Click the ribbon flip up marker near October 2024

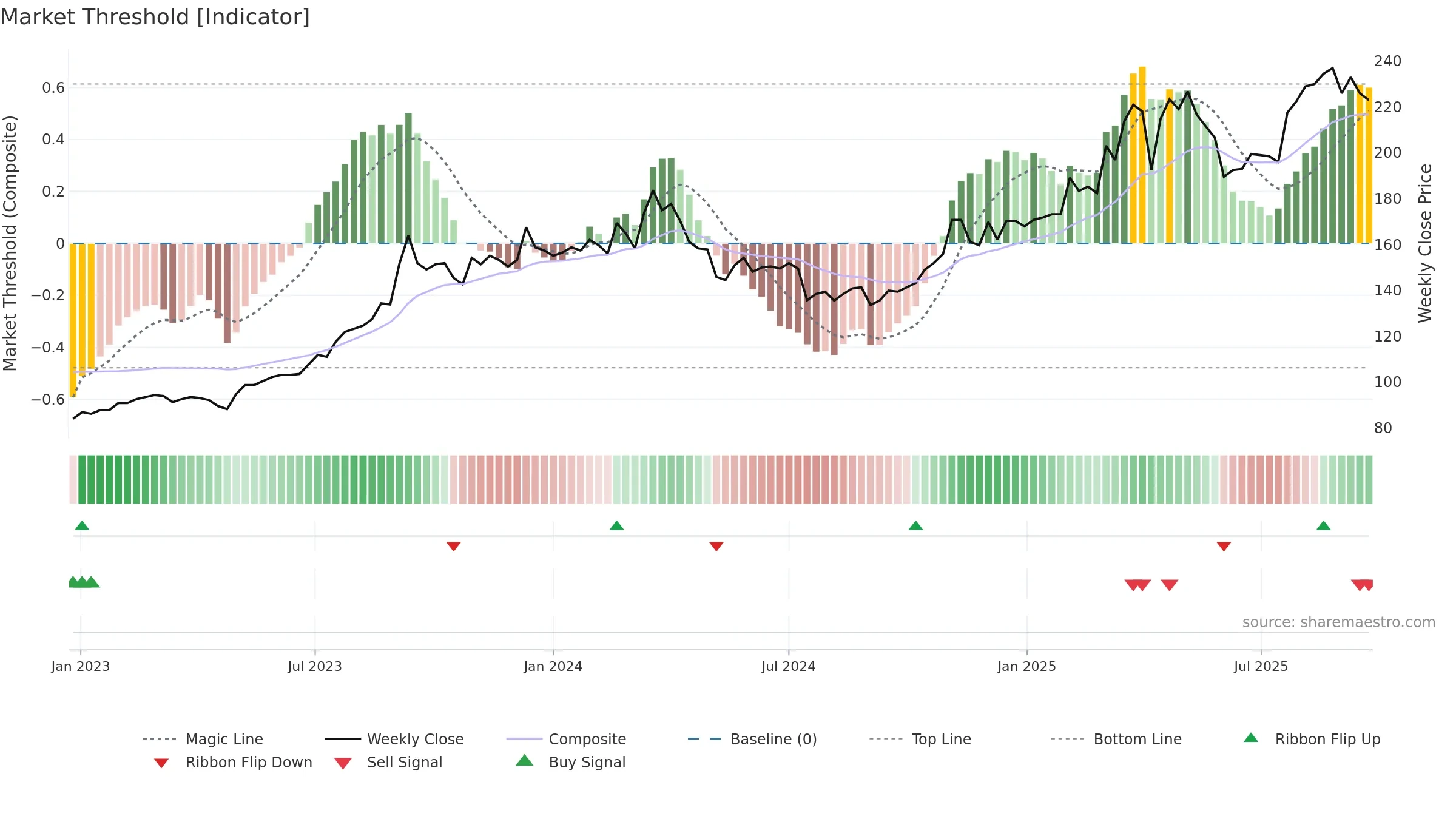tap(915, 525)
